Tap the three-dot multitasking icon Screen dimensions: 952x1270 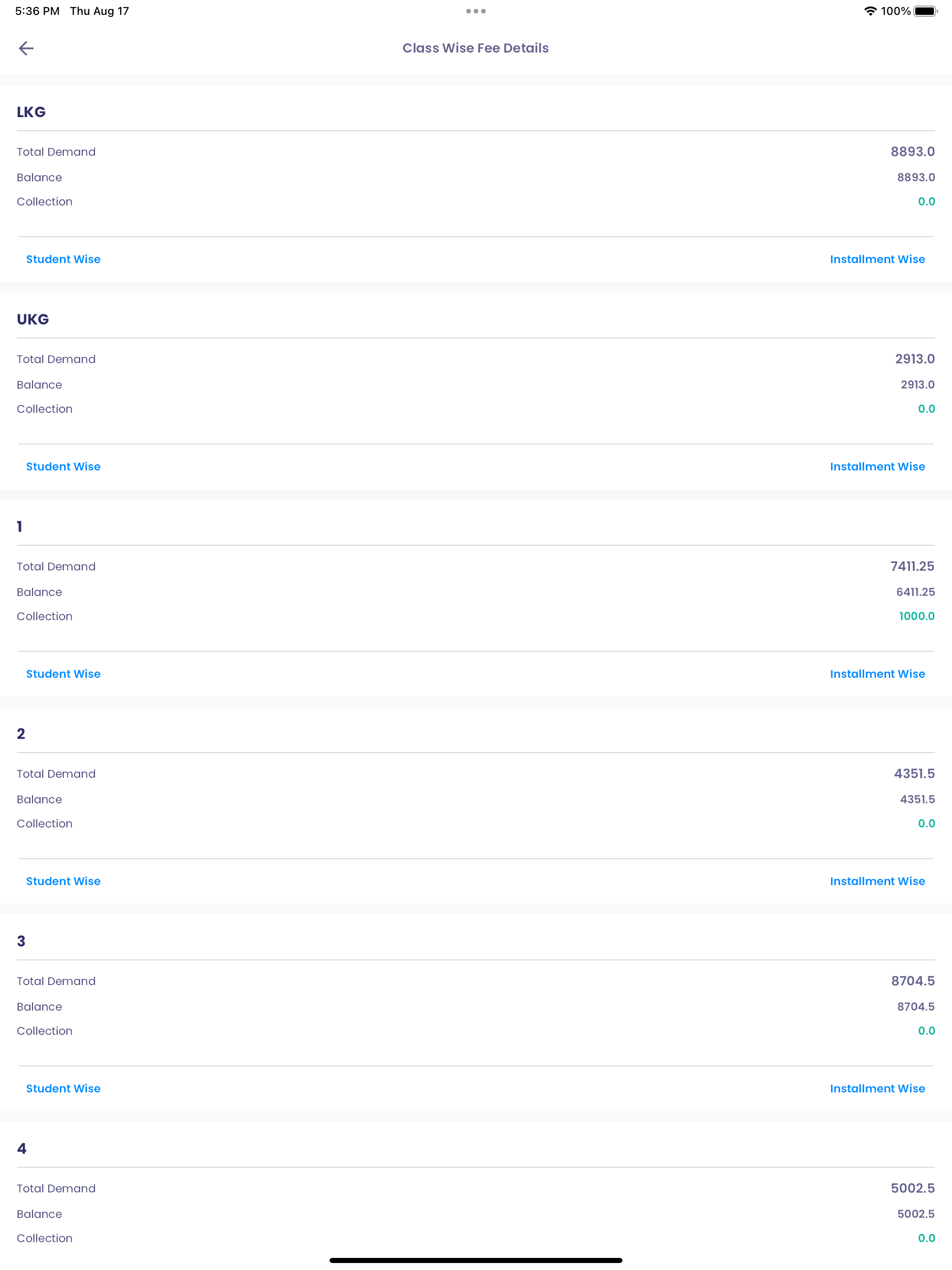point(476,11)
